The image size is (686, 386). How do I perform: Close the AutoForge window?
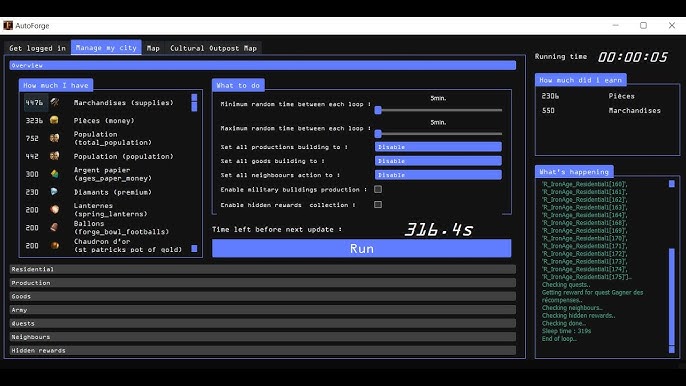[672, 25]
